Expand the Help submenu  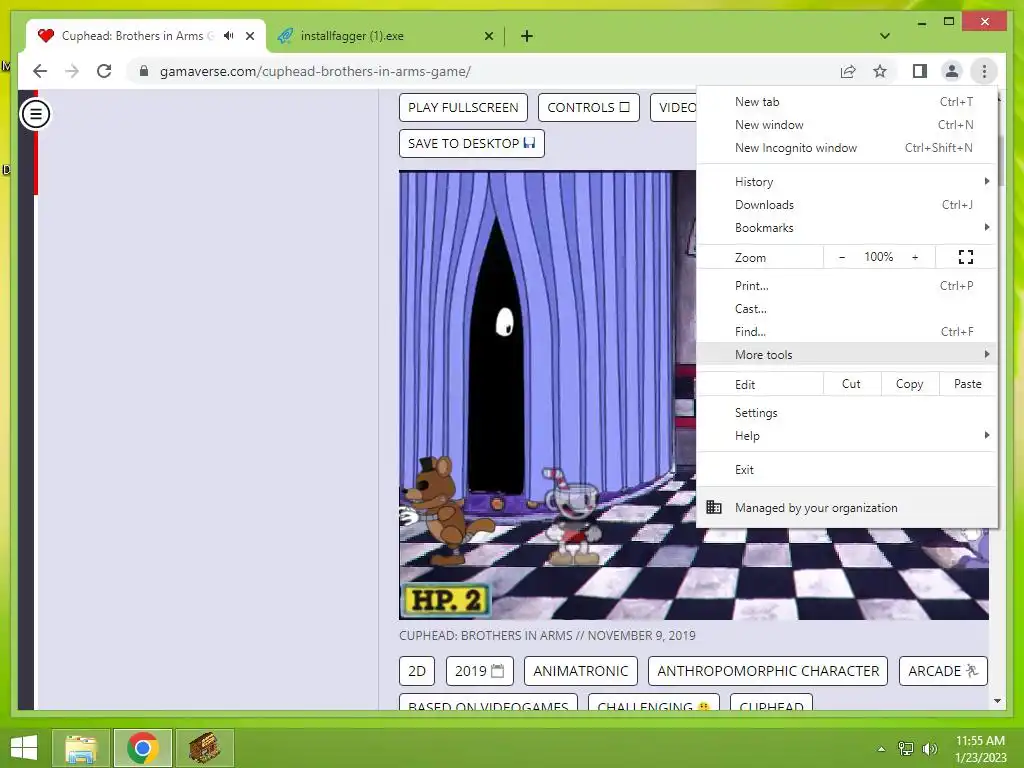(847, 436)
